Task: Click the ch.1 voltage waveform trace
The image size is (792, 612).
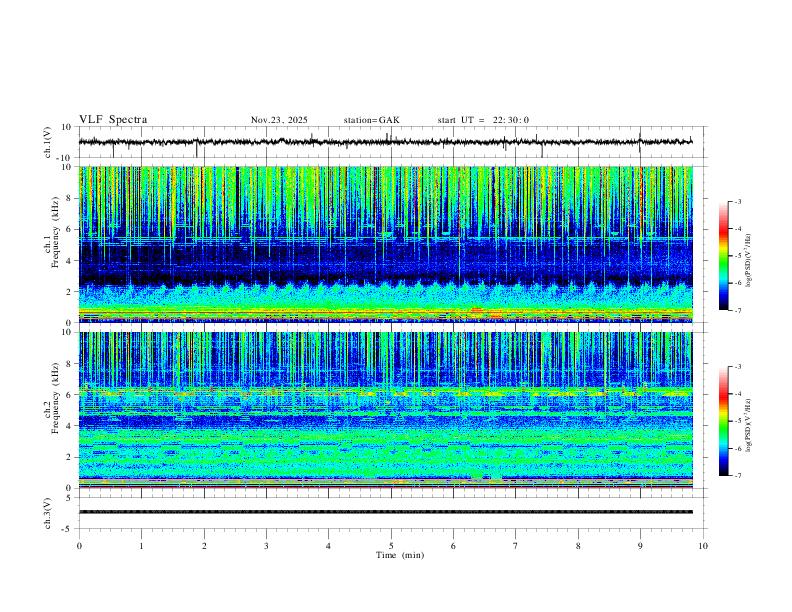Action: (385, 142)
